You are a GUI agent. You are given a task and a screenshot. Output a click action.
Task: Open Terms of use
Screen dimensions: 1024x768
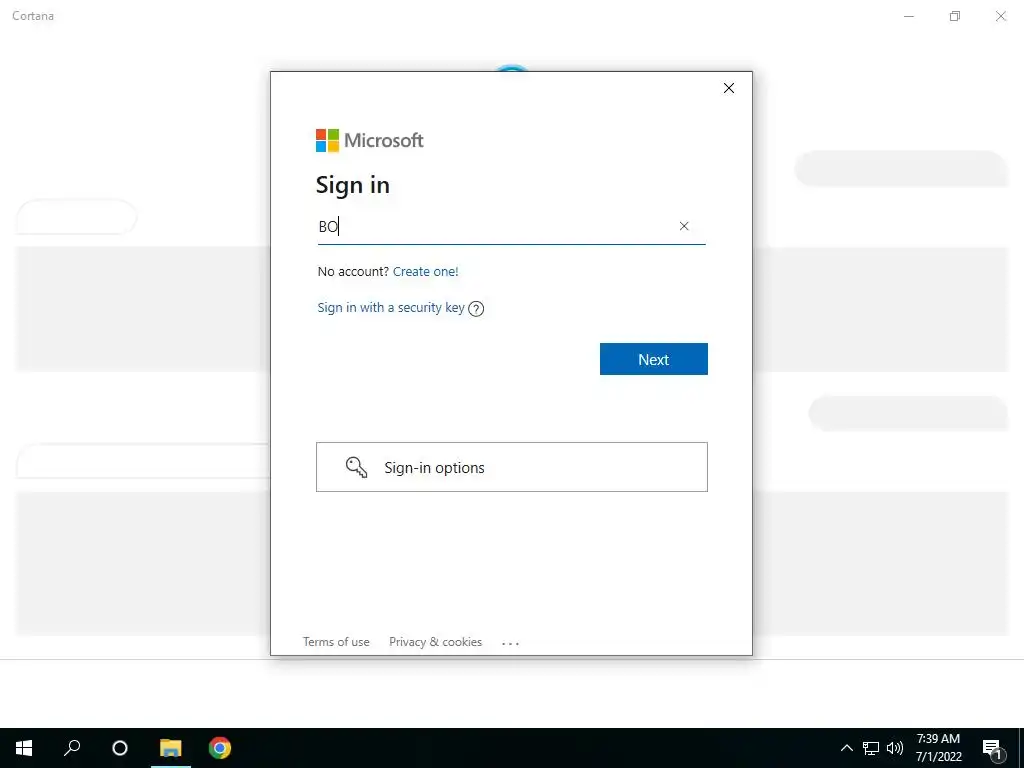[336, 642]
